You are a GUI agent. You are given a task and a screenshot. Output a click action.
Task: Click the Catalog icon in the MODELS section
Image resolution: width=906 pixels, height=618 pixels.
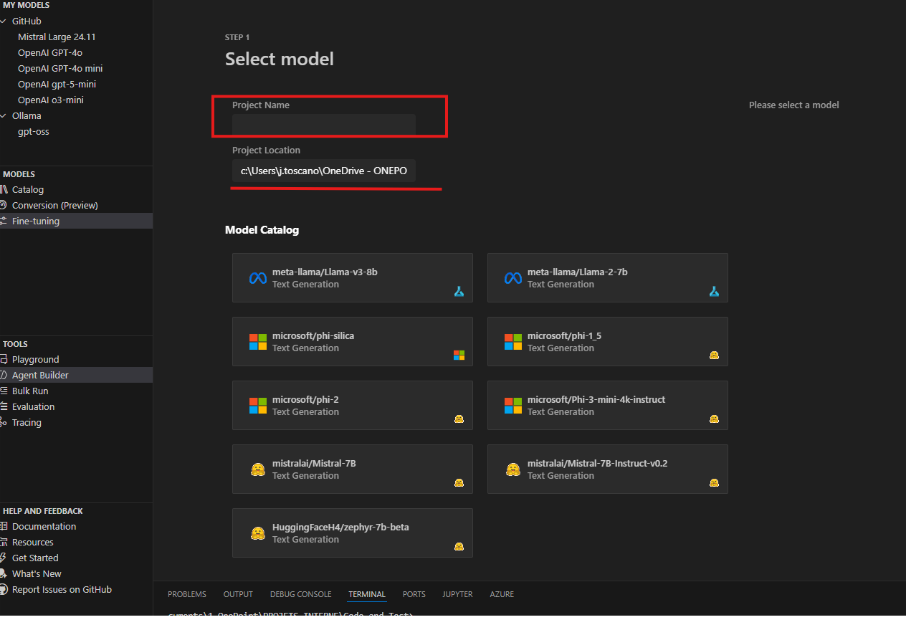pyautogui.click(x=3, y=190)
